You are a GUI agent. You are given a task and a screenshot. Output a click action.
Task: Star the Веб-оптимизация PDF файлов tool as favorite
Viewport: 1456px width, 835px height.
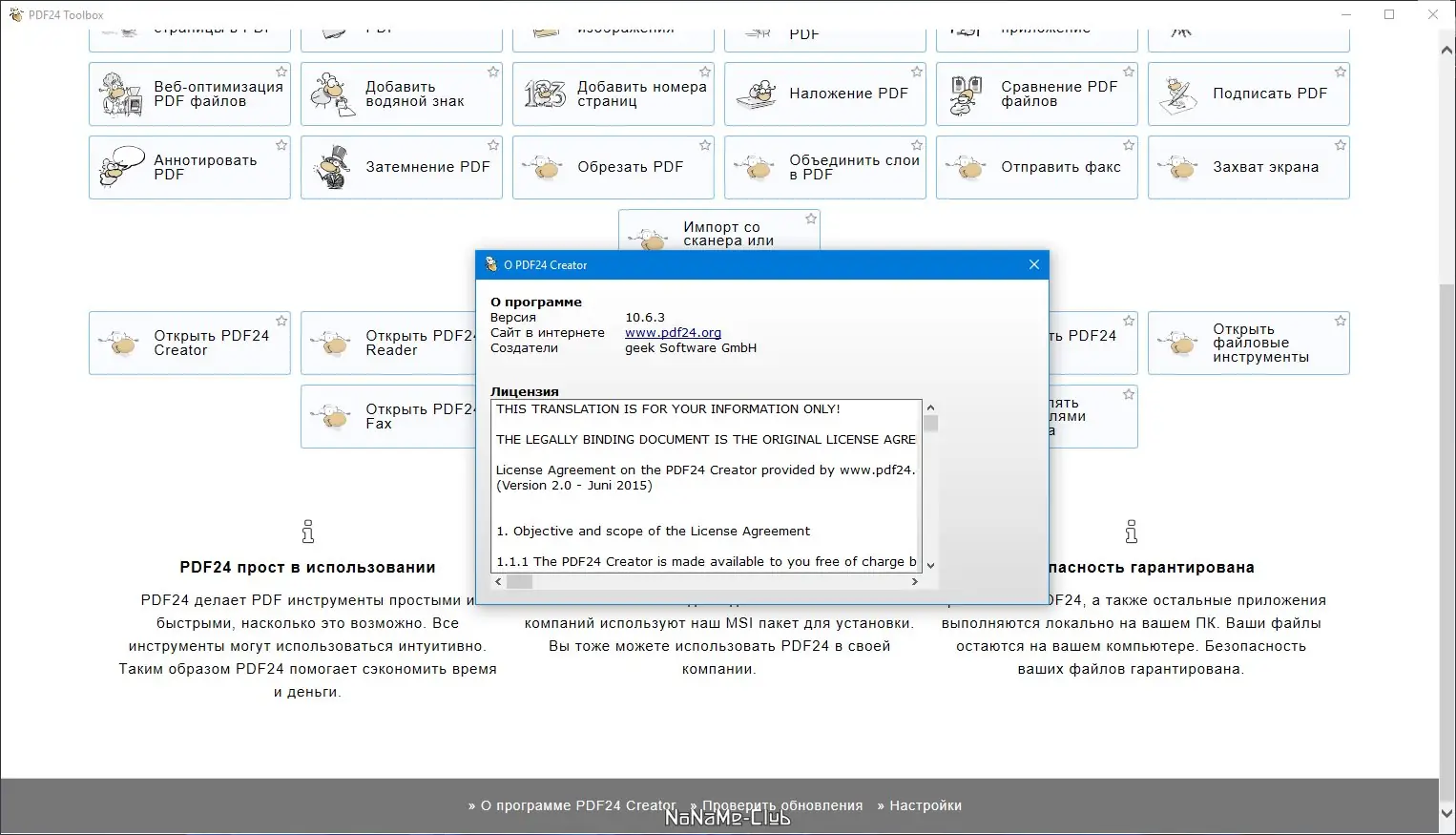(281, 72)
